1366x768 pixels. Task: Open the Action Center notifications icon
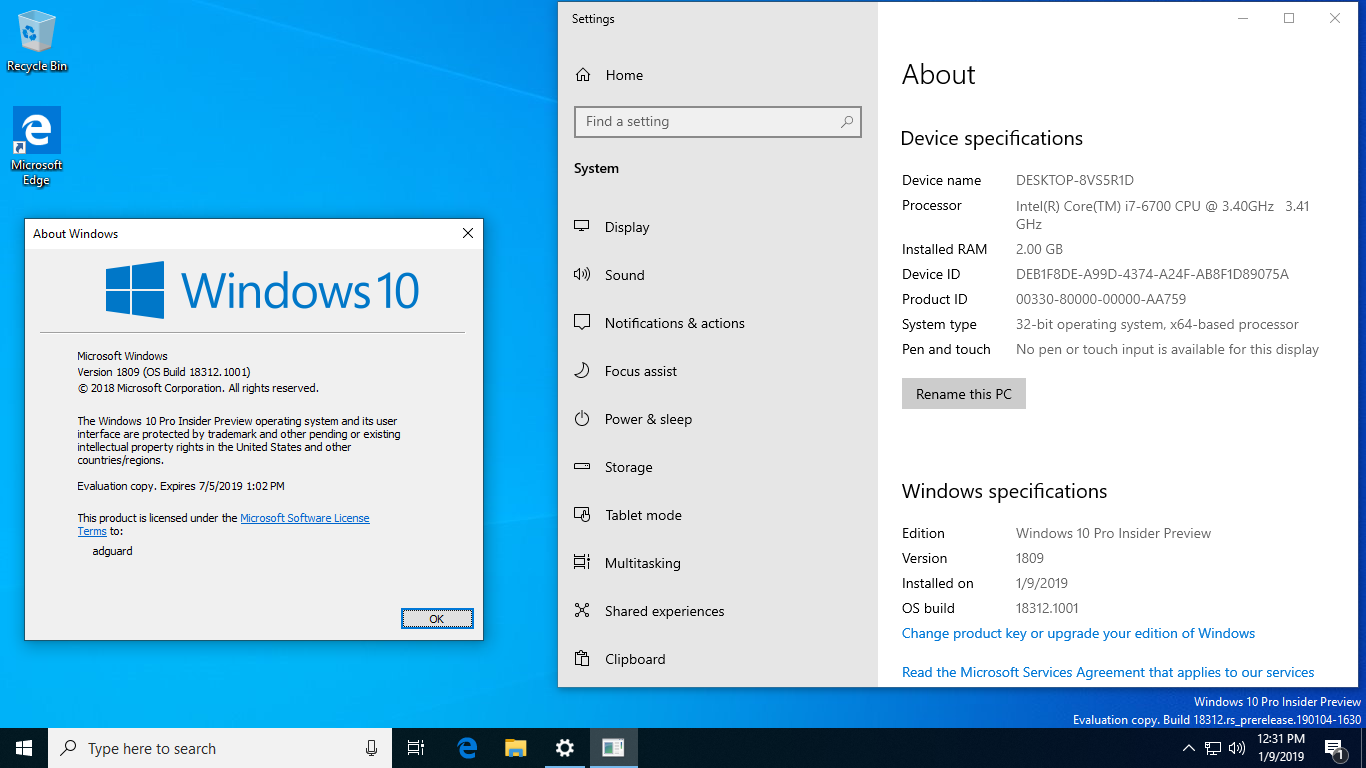click(x=1334, y=748)
